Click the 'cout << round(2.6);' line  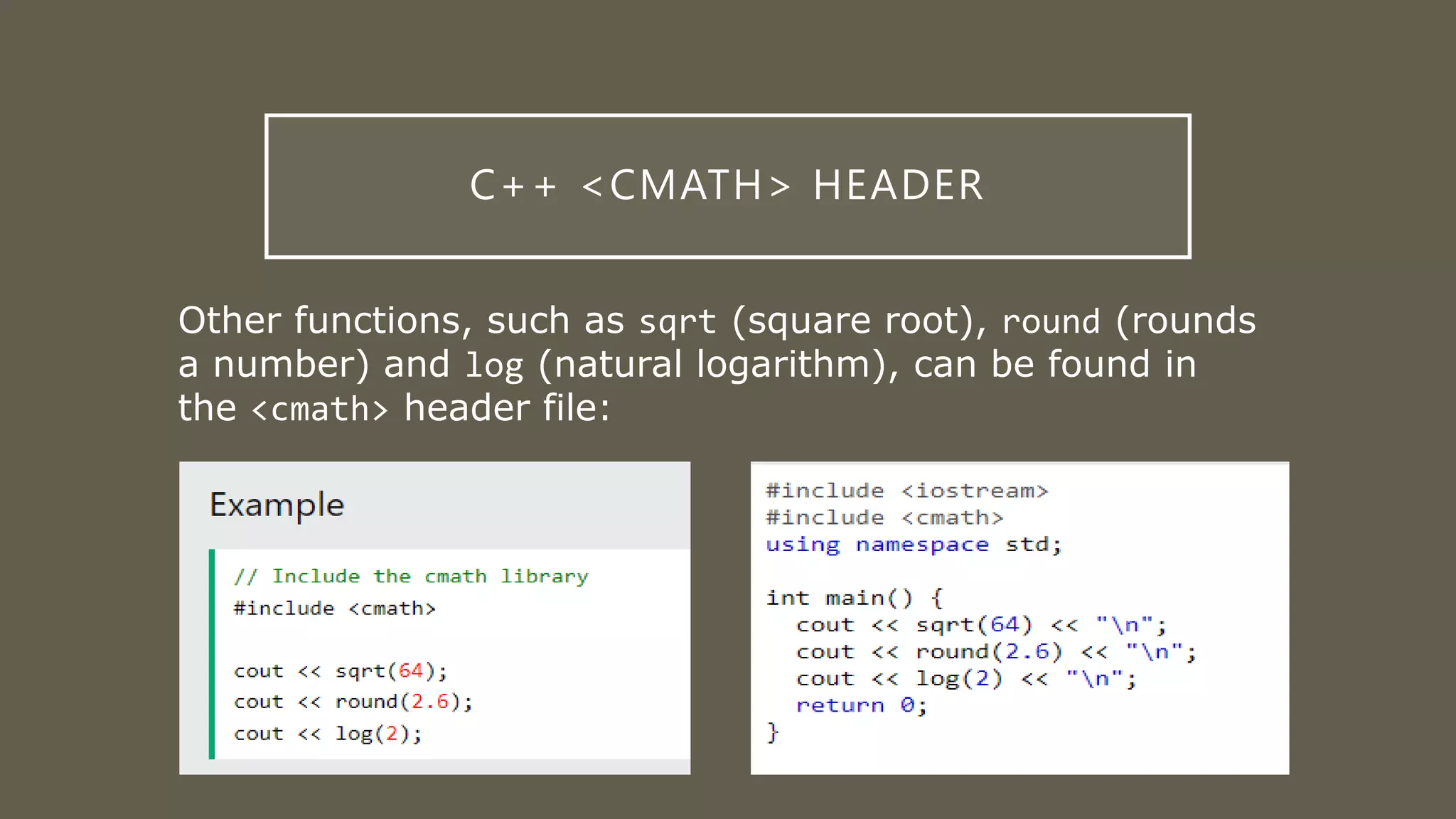[353, 702]
